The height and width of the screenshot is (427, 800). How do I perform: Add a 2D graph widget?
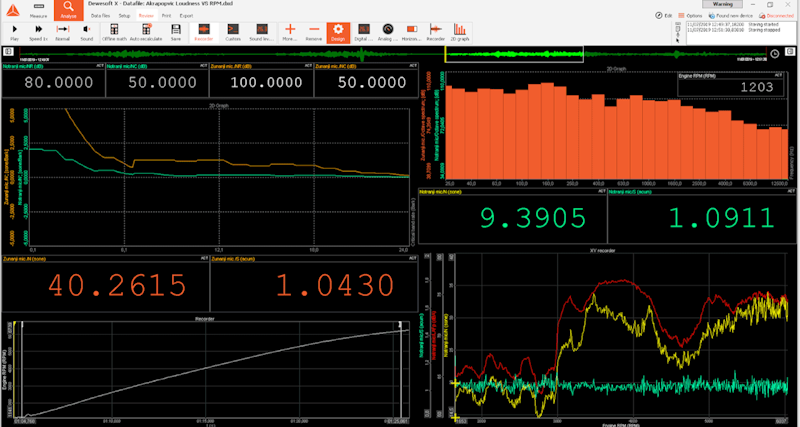(460, 33)
